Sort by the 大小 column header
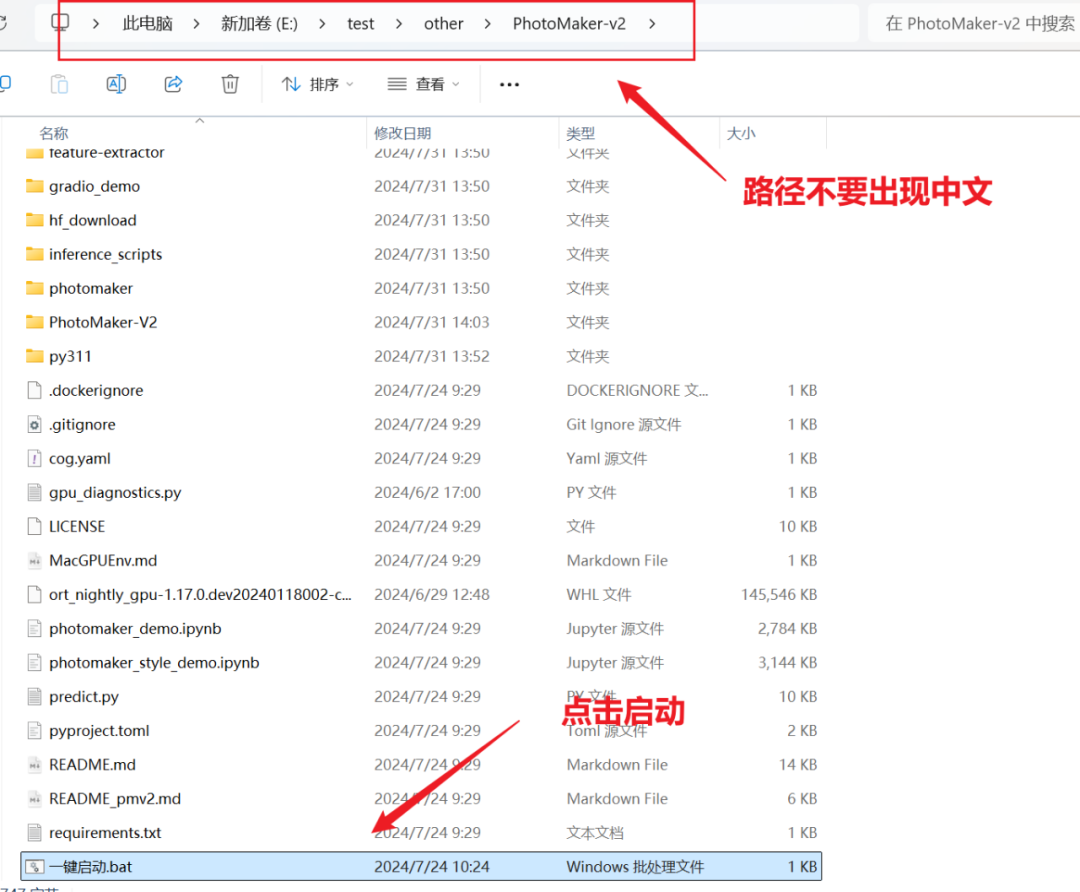This screenshot has height=892, width=1080. 741,133
